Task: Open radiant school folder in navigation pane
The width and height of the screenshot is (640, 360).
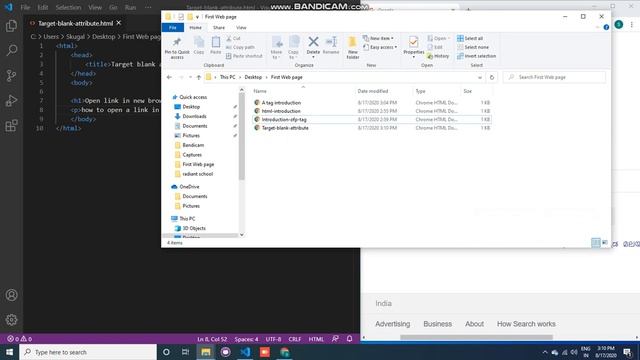Action: (x=198, y=174)
